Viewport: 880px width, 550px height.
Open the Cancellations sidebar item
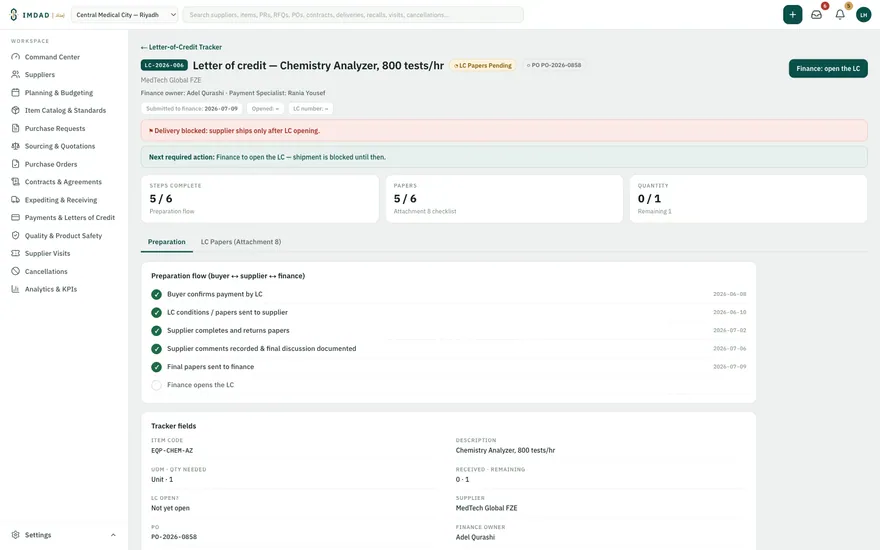coord(45,271)
